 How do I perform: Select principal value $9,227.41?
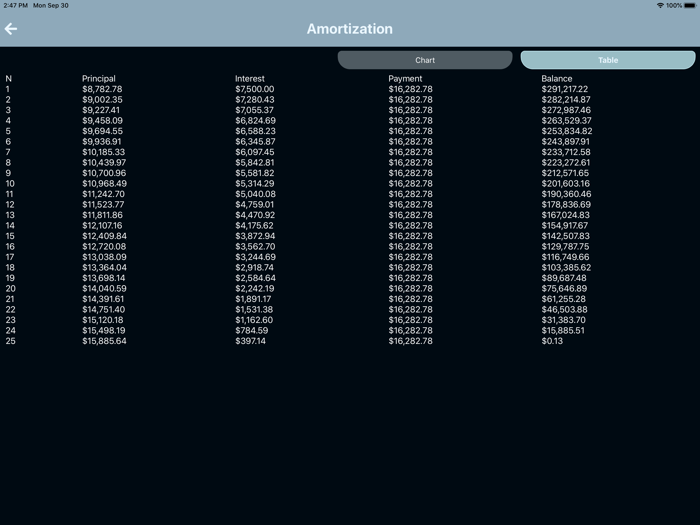point(101,110)
